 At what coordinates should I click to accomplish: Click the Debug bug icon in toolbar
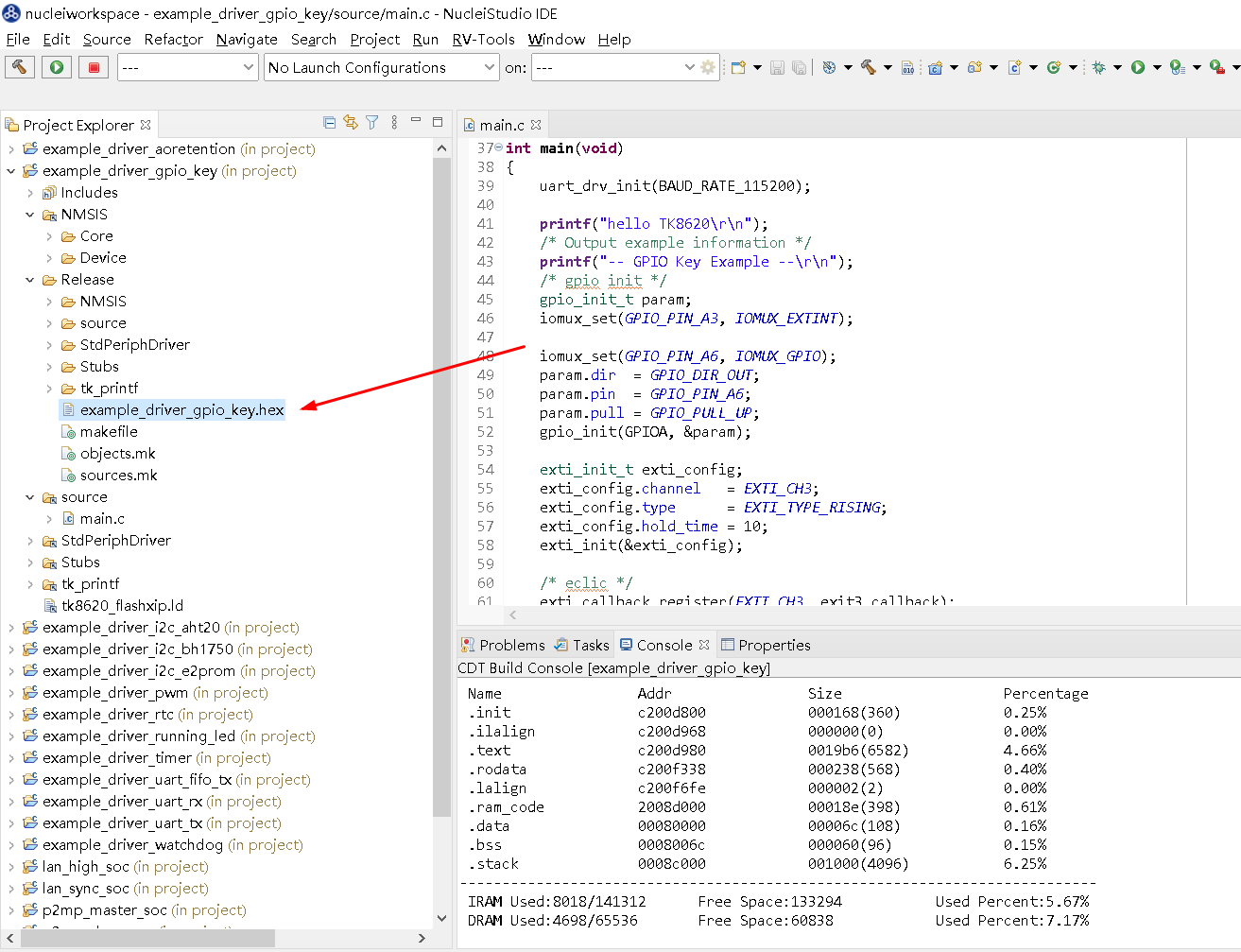[x=1098, y=67]
